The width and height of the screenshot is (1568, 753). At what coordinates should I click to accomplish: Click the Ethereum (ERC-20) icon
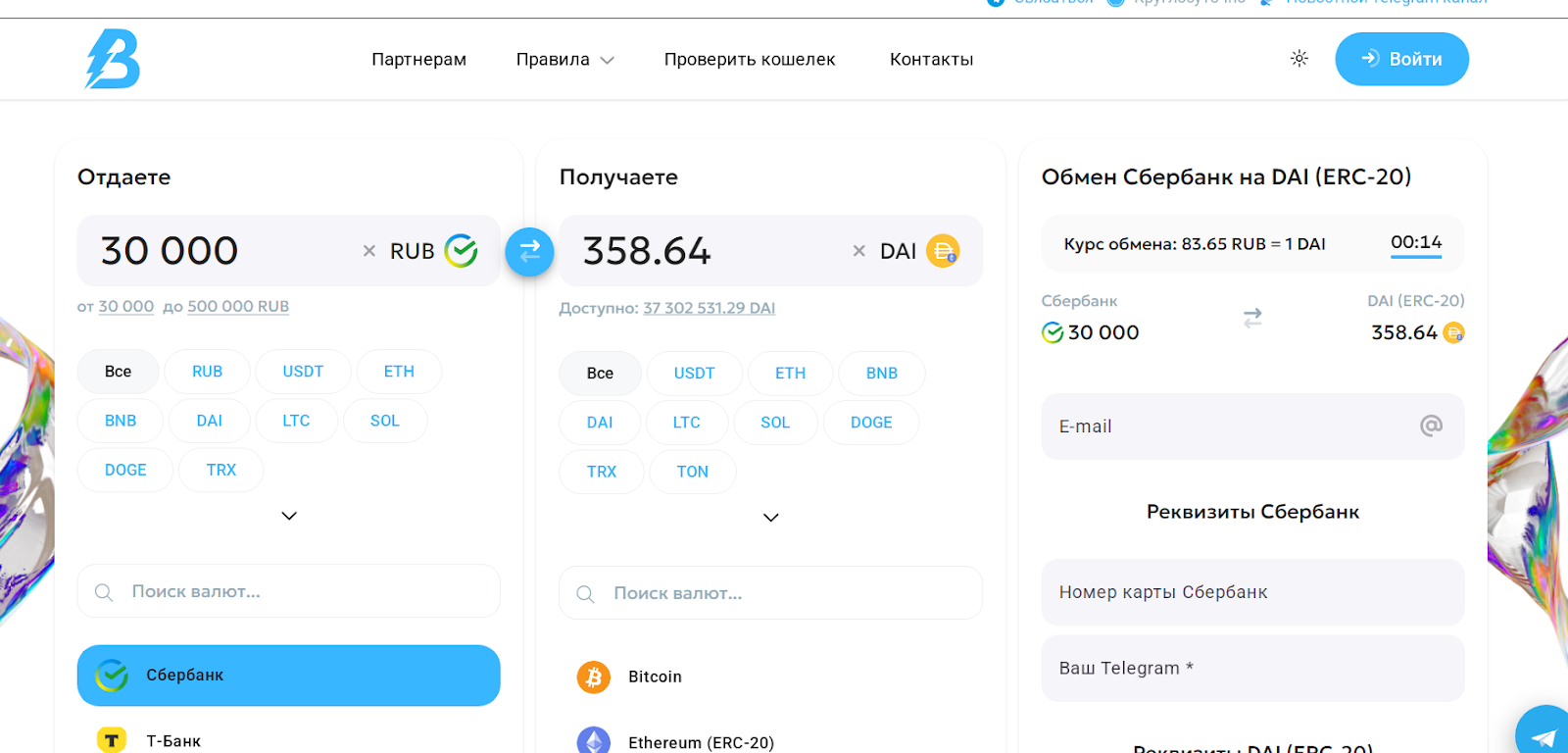[x=594, y=741]
